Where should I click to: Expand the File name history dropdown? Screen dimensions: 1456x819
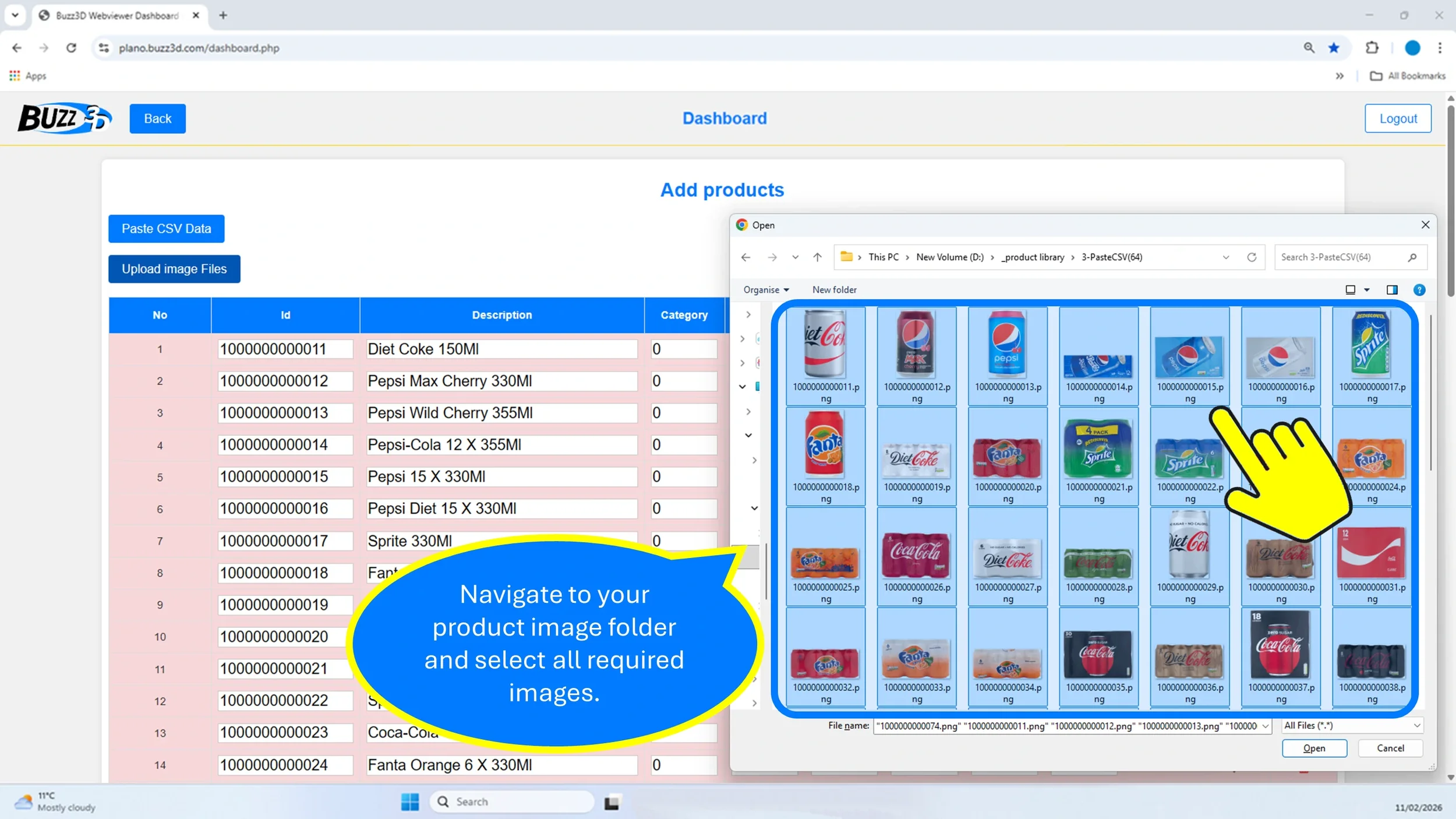point(1265,726)
